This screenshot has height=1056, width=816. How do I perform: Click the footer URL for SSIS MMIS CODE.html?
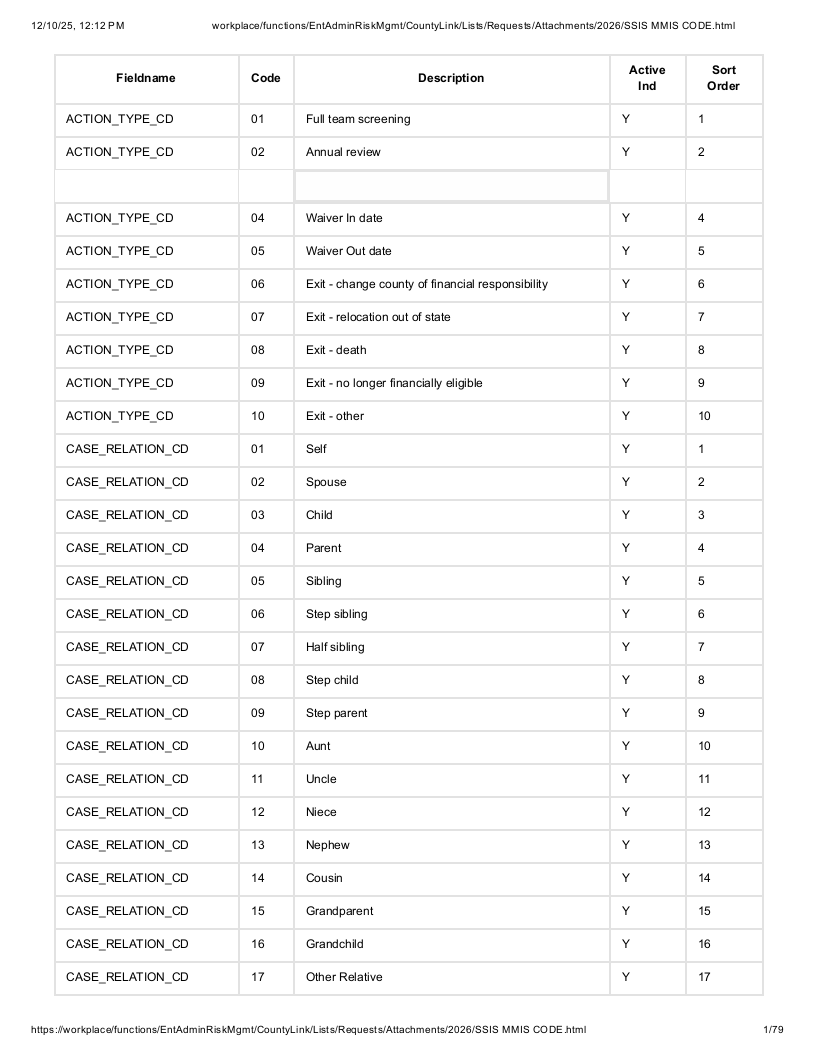pyautogui.click(x=308, y=1030)
